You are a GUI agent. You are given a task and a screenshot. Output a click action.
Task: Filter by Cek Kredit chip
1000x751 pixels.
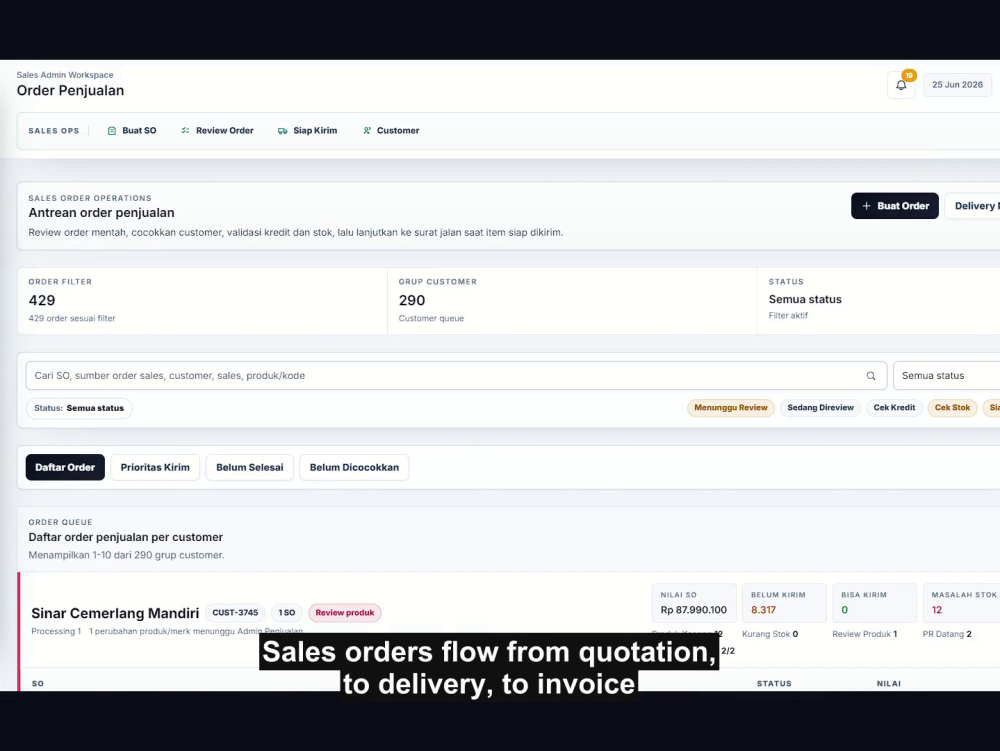894,408
